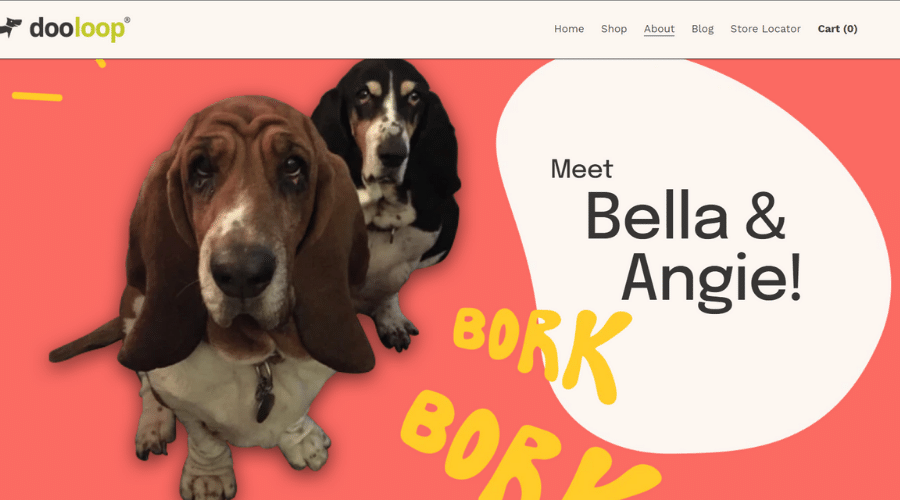Click the "Angie!" heading text

(x=711, y=280)
